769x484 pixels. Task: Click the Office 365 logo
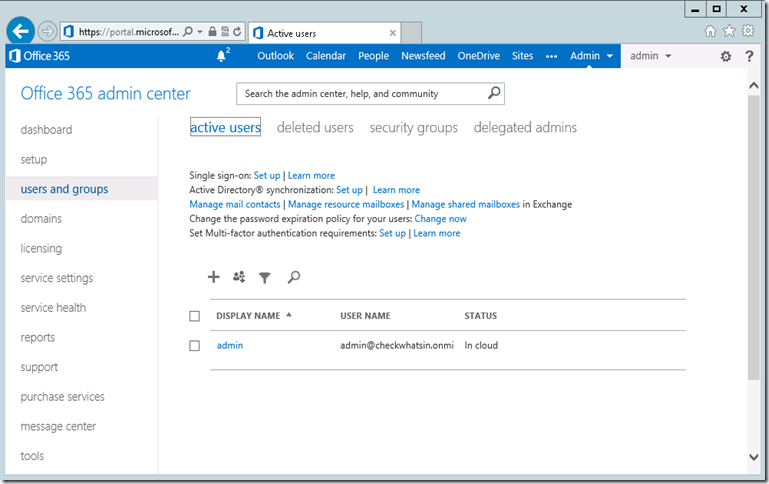click(x=39, y=56)
